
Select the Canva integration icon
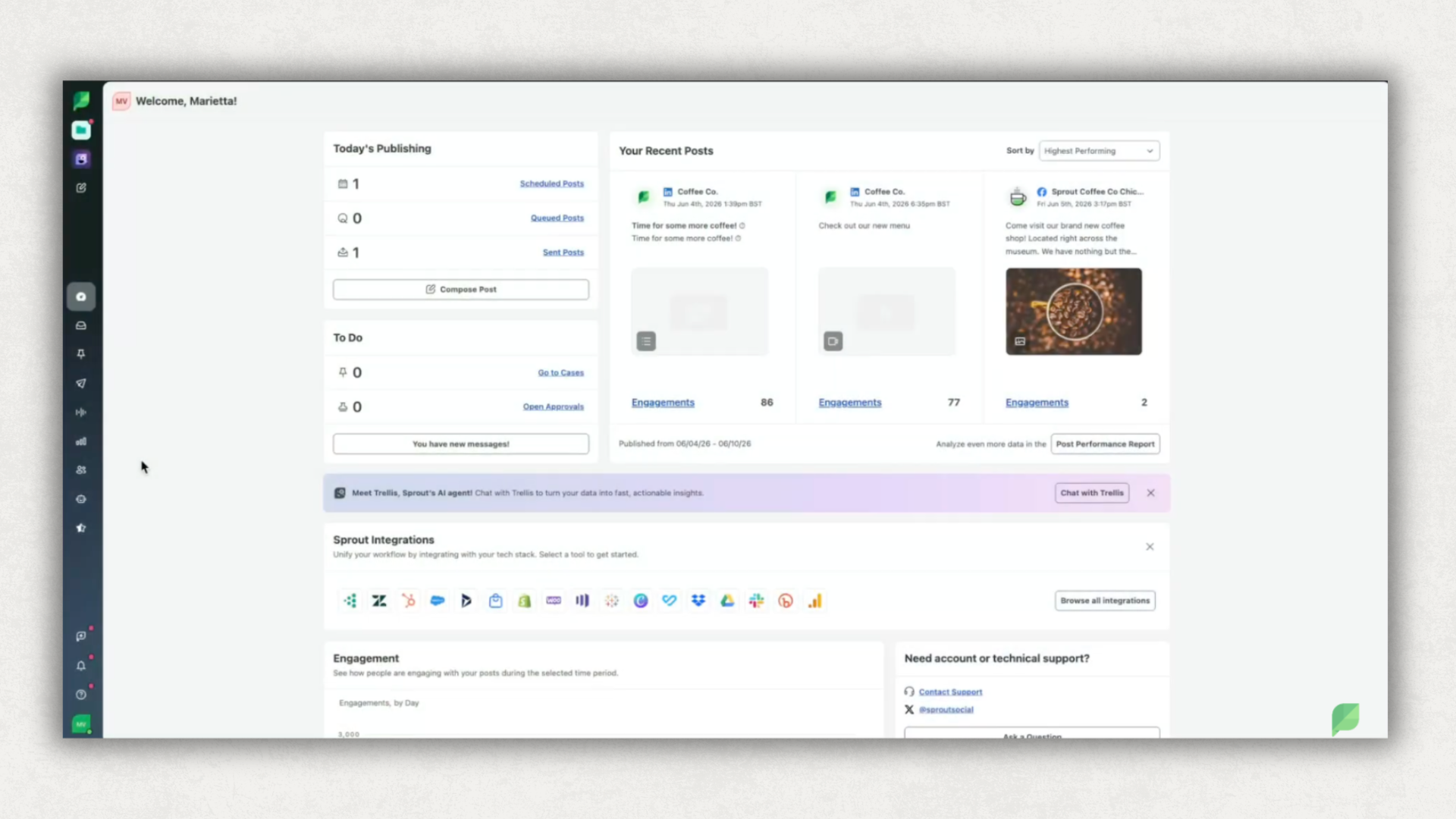641,601
